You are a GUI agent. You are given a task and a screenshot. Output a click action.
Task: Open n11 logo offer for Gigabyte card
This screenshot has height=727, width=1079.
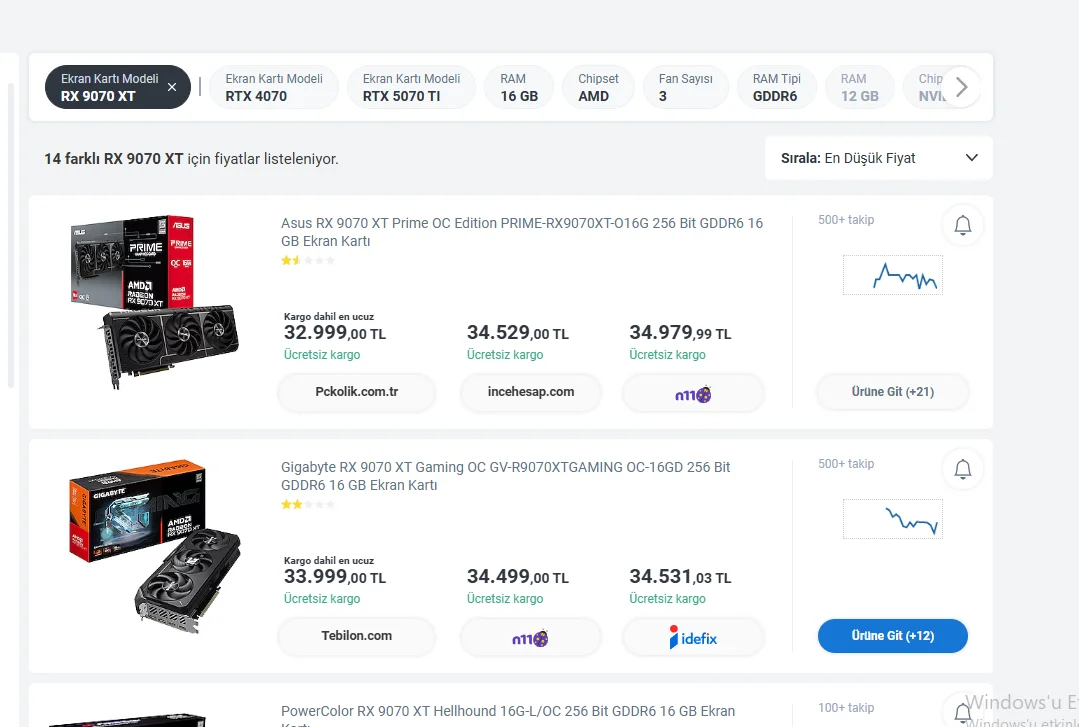pyautogui.click(x=530, y=637)
